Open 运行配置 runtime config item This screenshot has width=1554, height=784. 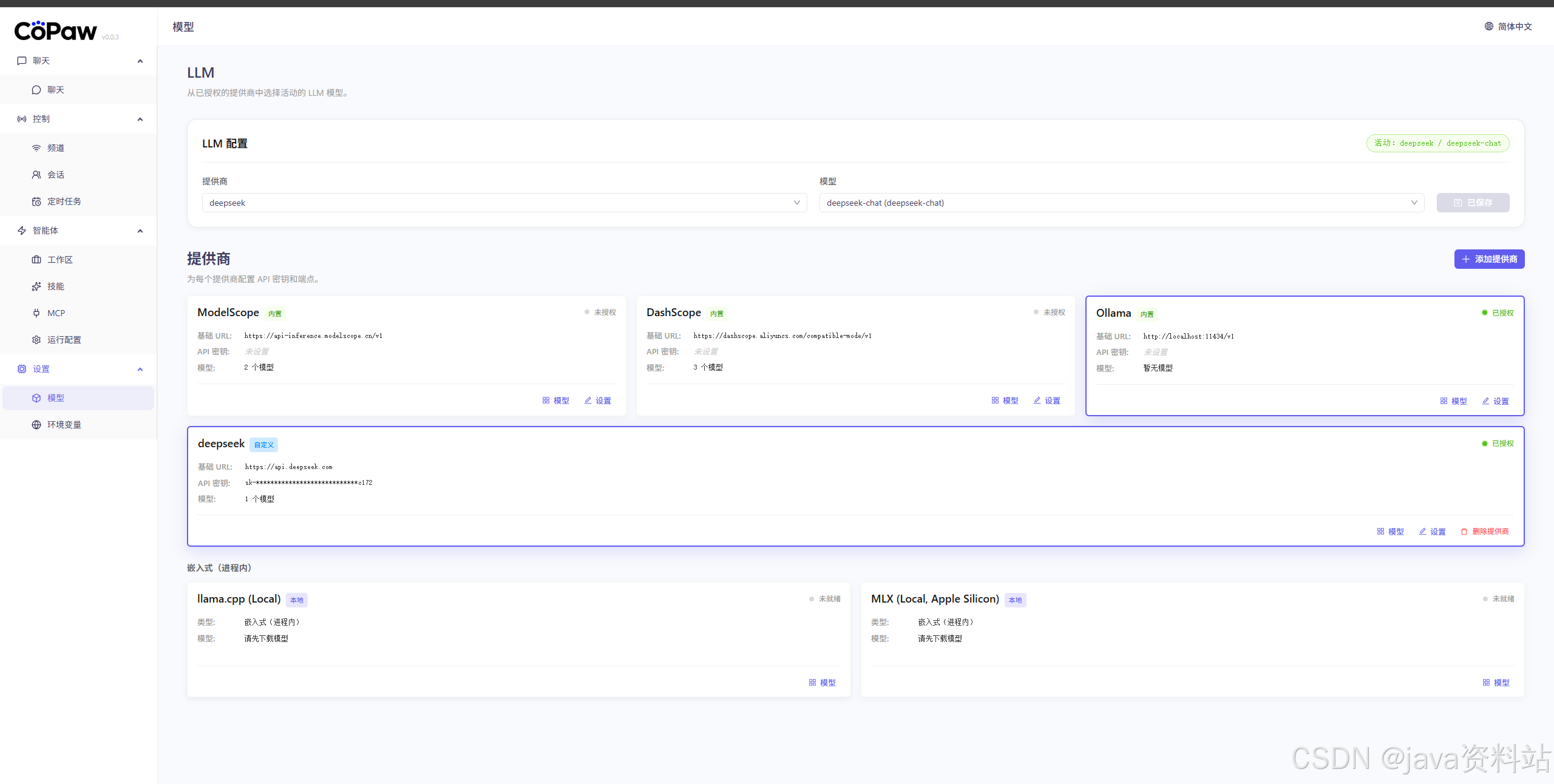coord(64,340)
